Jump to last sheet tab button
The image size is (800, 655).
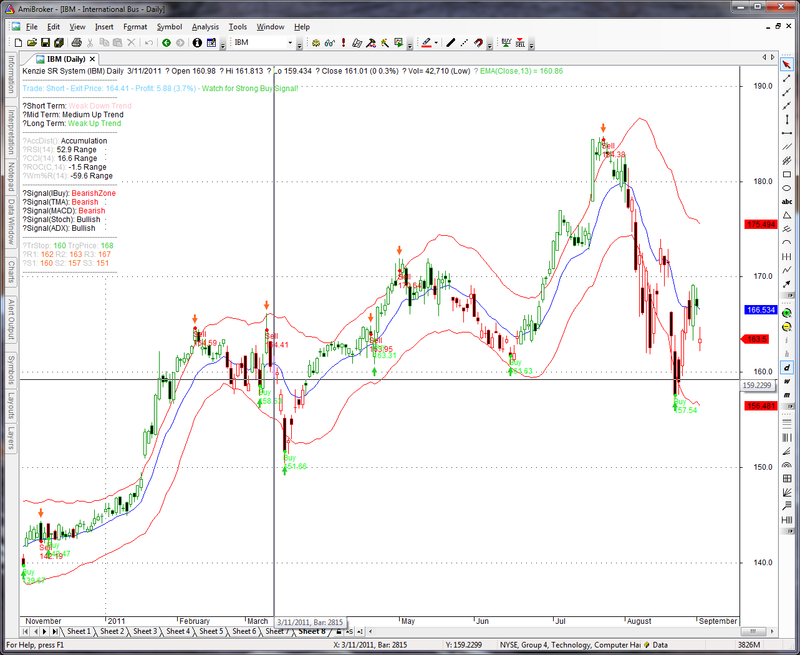click(55, 632)
